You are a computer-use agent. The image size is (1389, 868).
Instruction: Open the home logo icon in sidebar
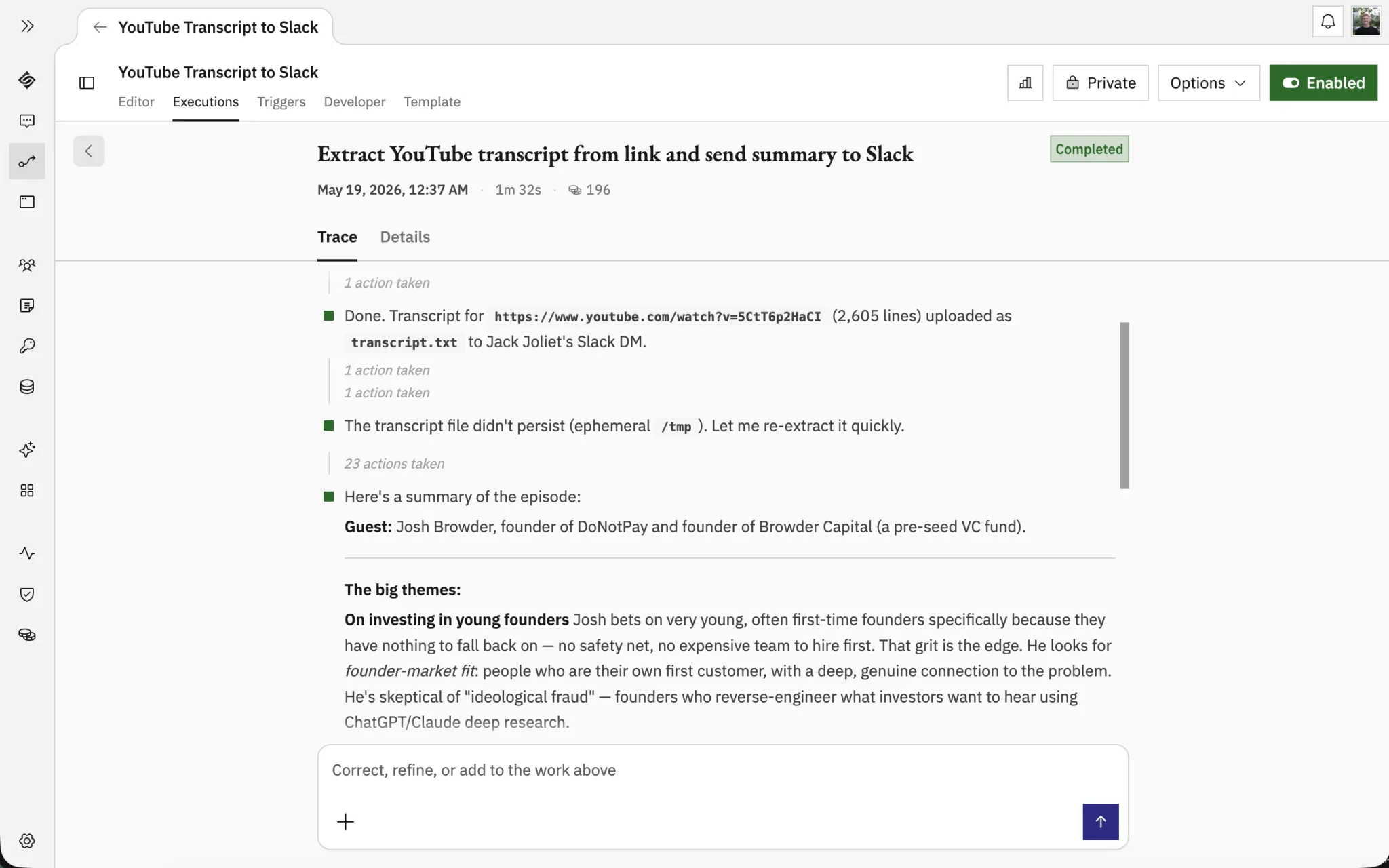point(27,80)
